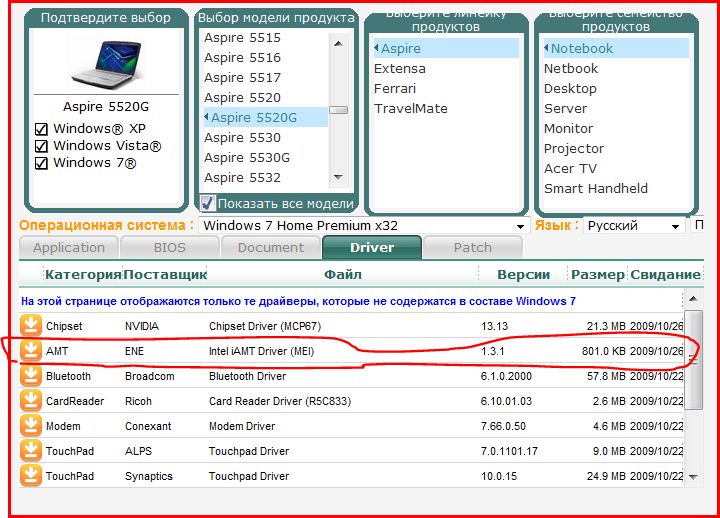Select the Server product family
This screenshot has height=518, width=720.
click(x=565, y=108)
